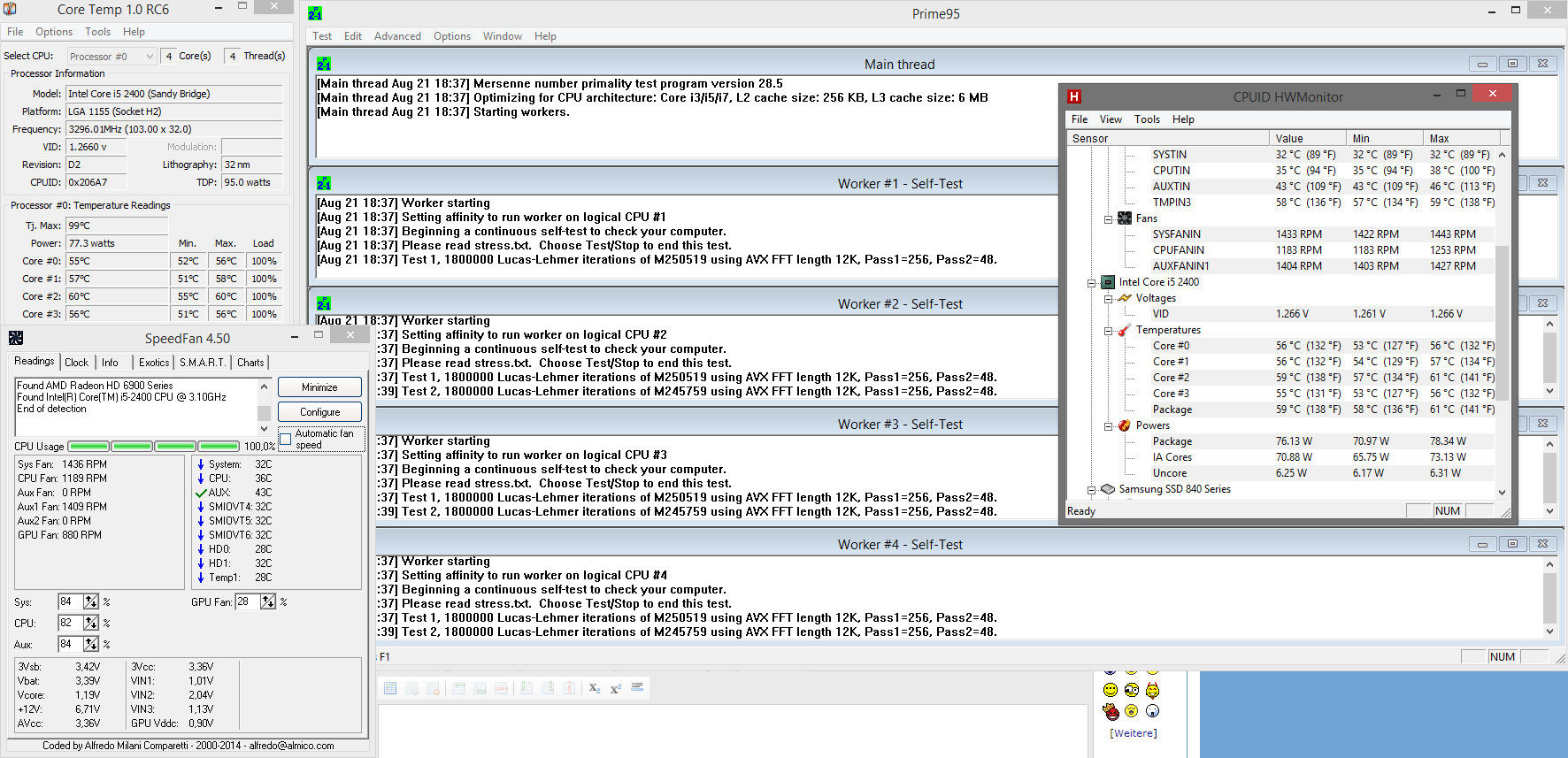Click the Core Temp Model field
The width and height of the screenshot is (1568, 758).
pyautogui.click(x=174, y=94)
